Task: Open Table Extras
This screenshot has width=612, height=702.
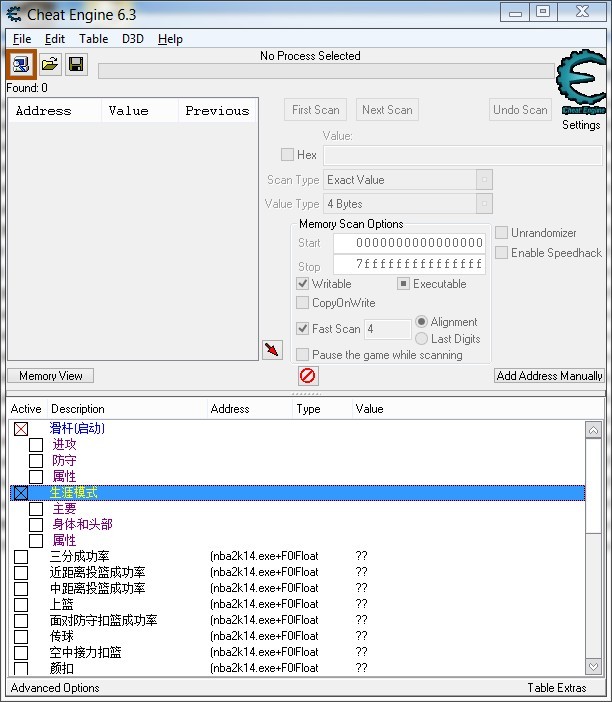Action: pos(556,688)
